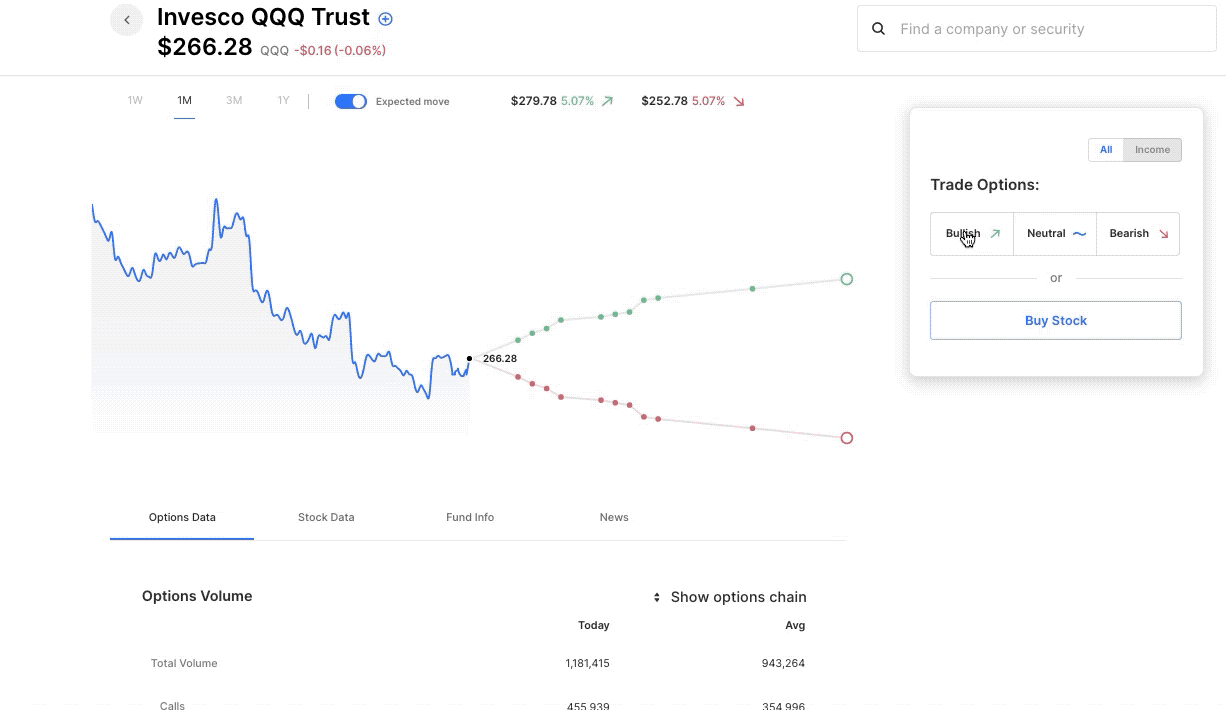Click the Buy Stock button

tap(1055, 320)
